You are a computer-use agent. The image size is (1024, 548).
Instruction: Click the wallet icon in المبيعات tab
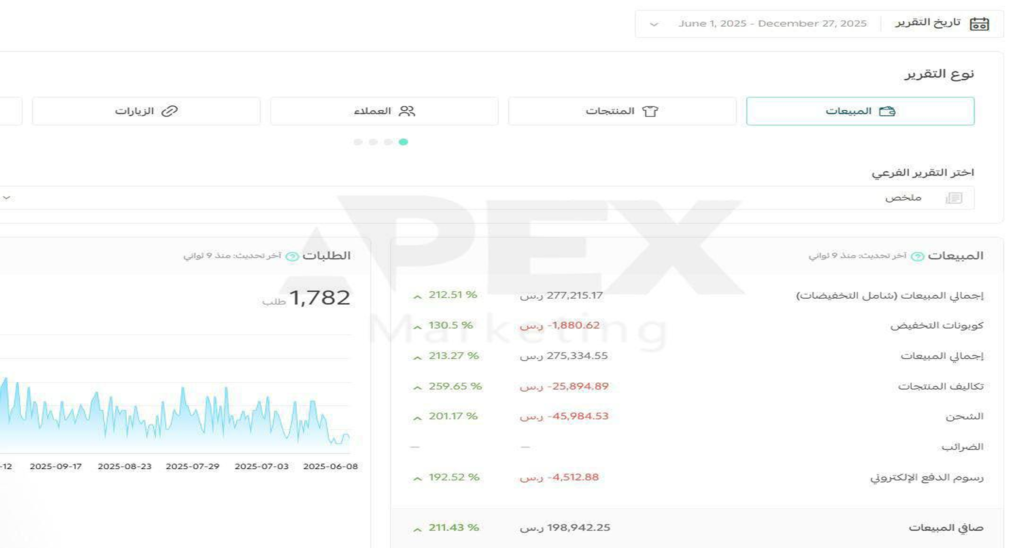point(887,111)
